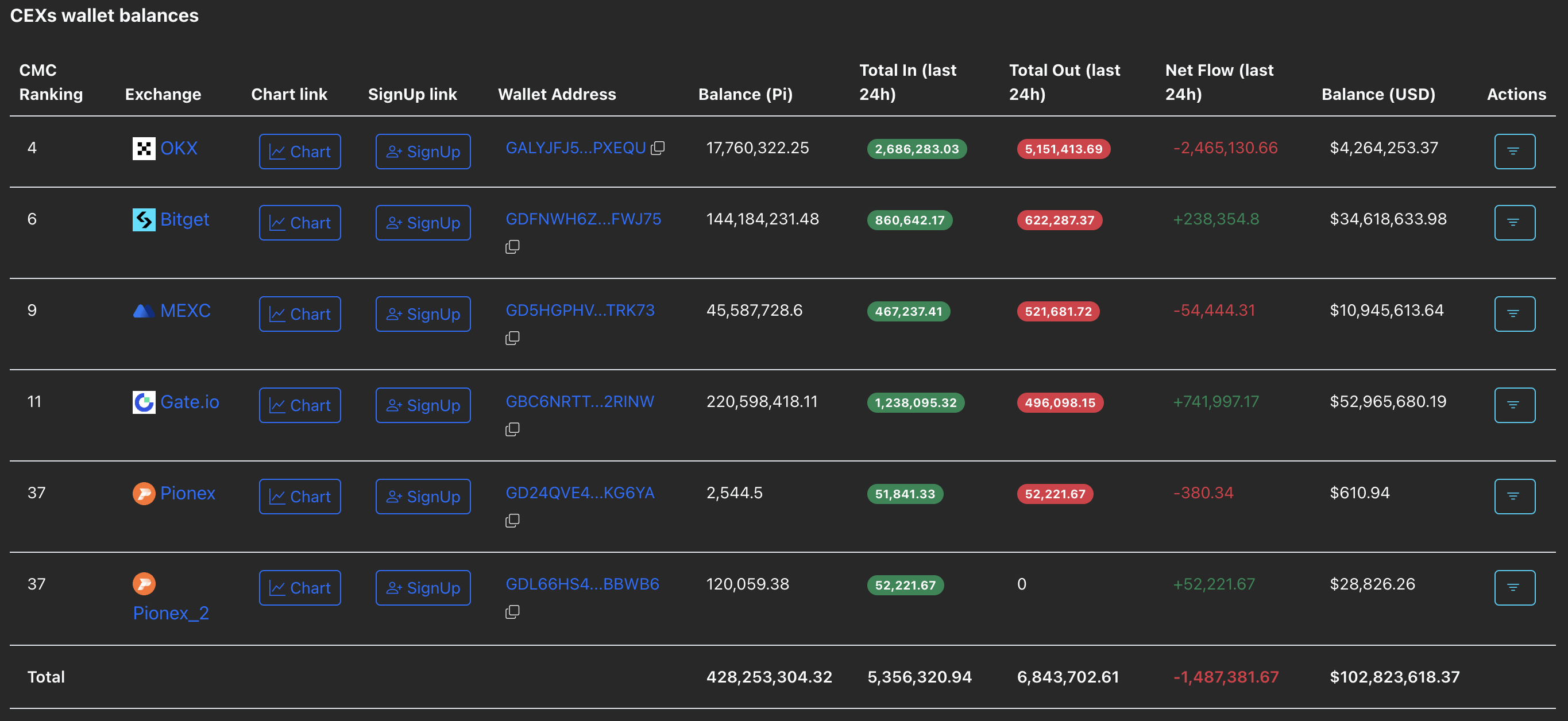Copy the Pionex_2 wallet address icon
1568x721 pixels.
point(512,611)
